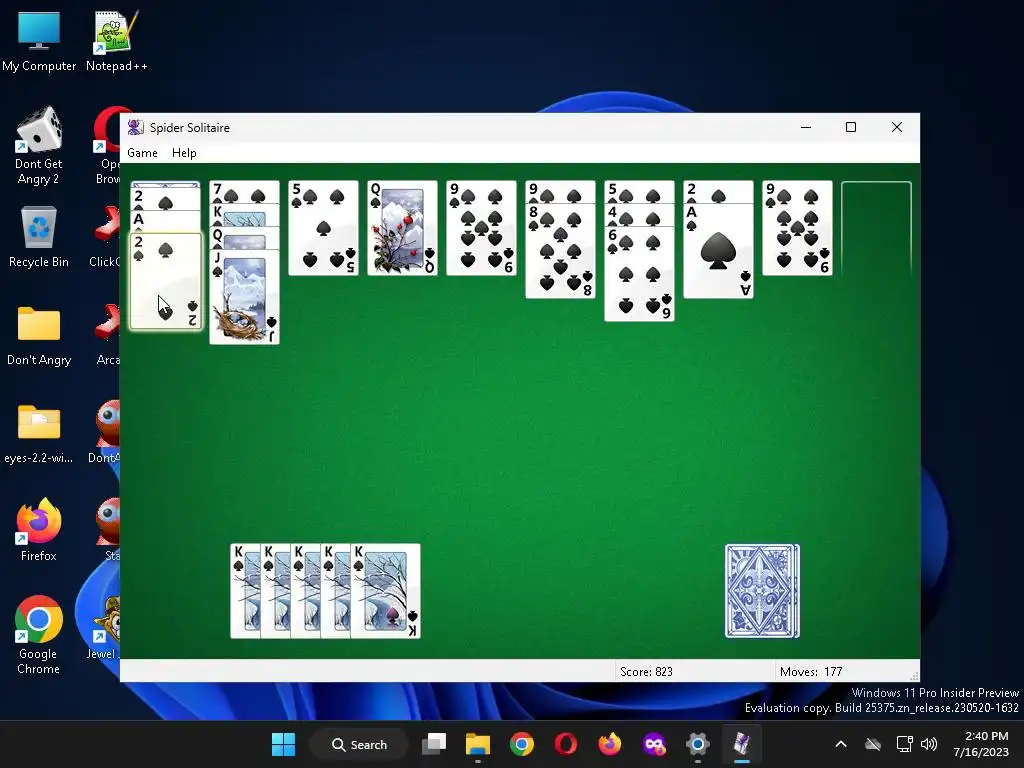
Task: Click Spider Solitaire taskbar icon
Action: coord(742,744)
